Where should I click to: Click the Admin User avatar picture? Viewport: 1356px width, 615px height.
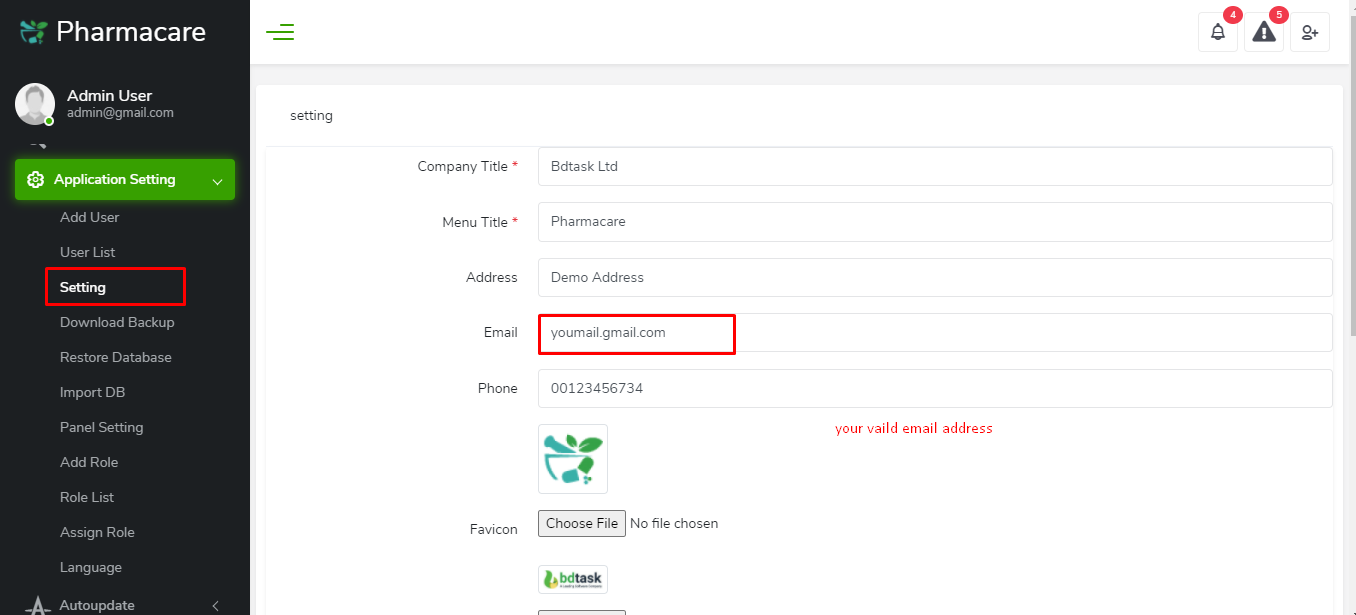tap(35, 104)
